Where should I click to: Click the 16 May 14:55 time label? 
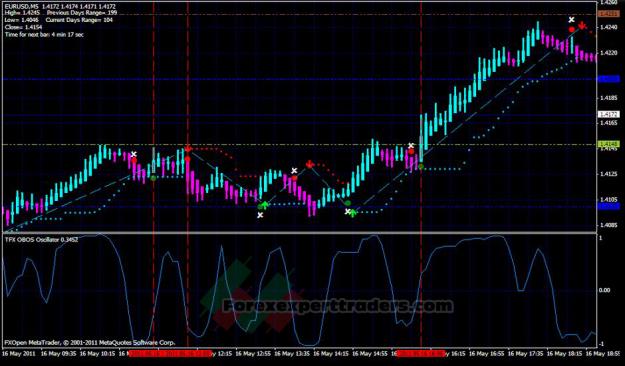point(369,354)
